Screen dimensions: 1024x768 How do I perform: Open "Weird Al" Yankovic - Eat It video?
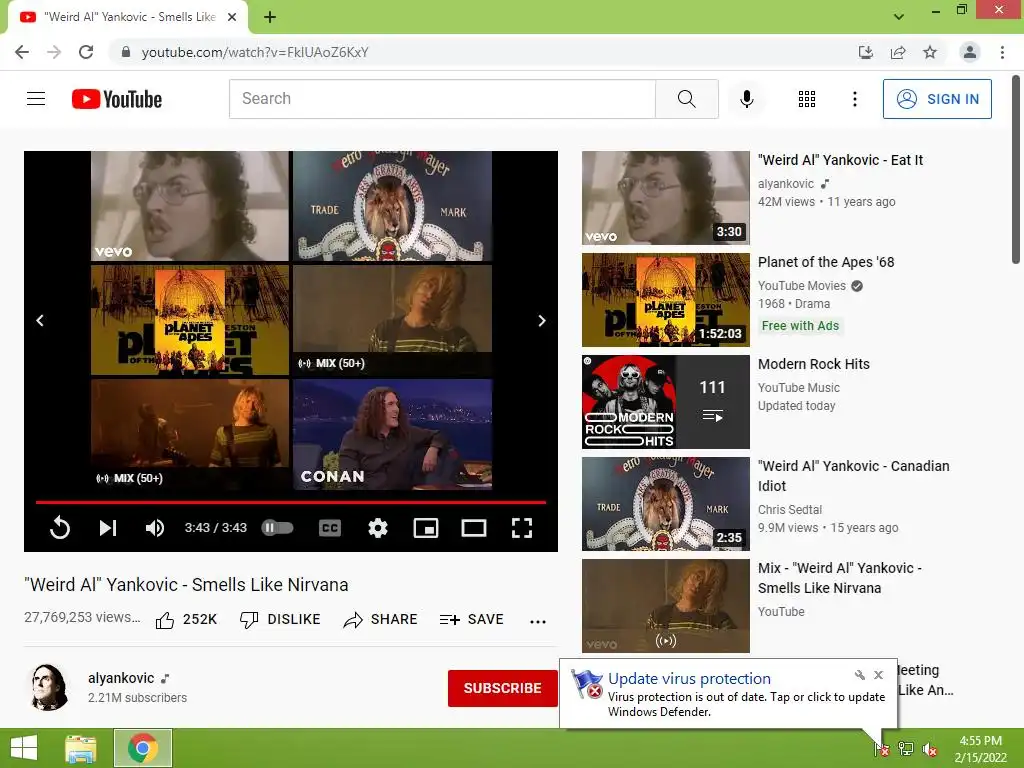pyautogui.click(x=840, y=160)
